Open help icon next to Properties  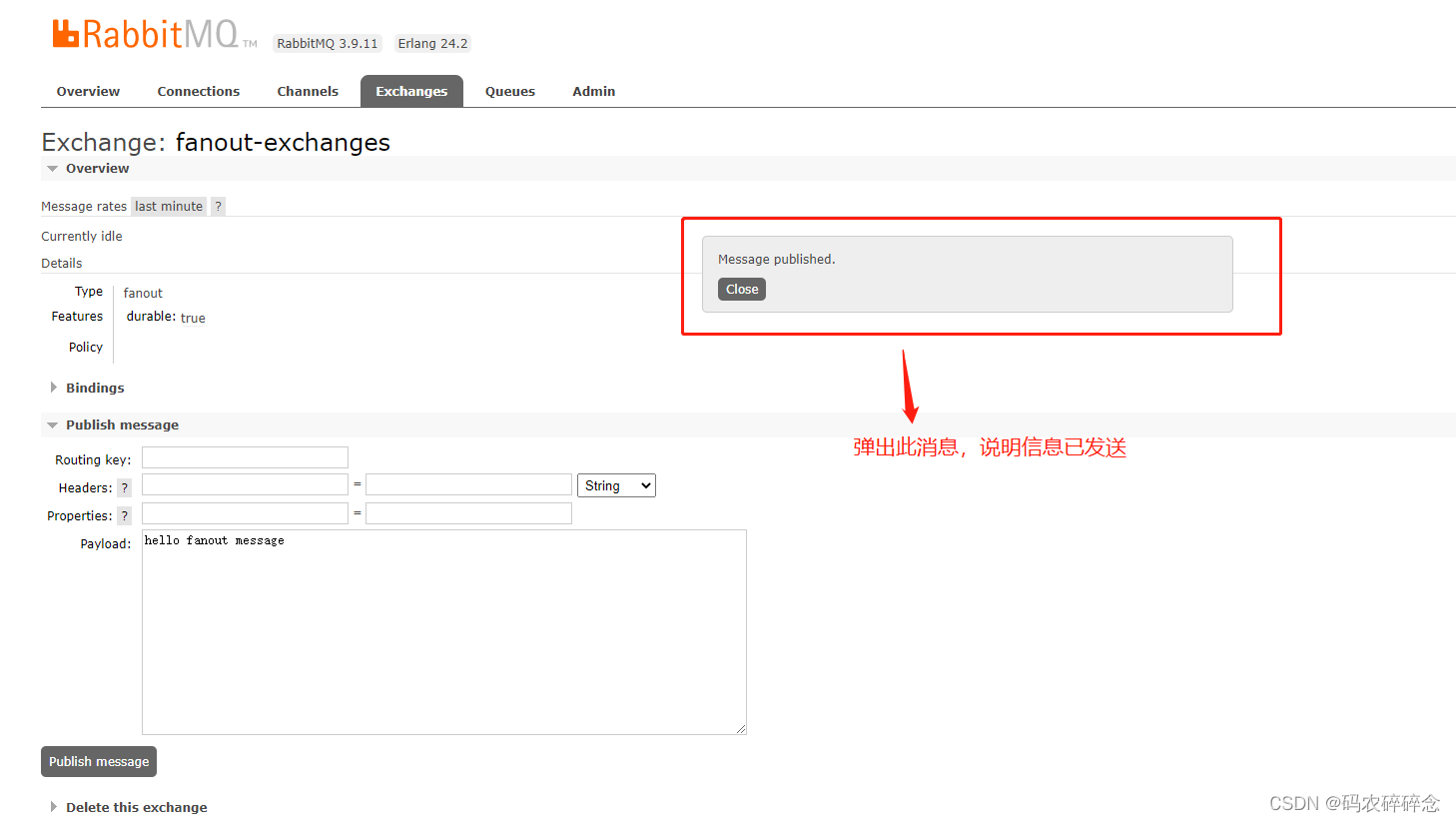(124, 515)
